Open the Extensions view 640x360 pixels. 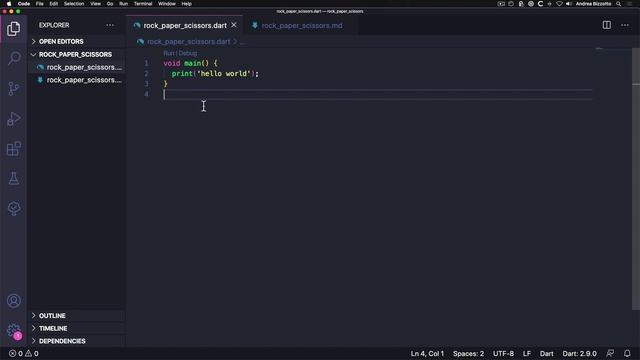pyautogui.click(x=13, y=149)
